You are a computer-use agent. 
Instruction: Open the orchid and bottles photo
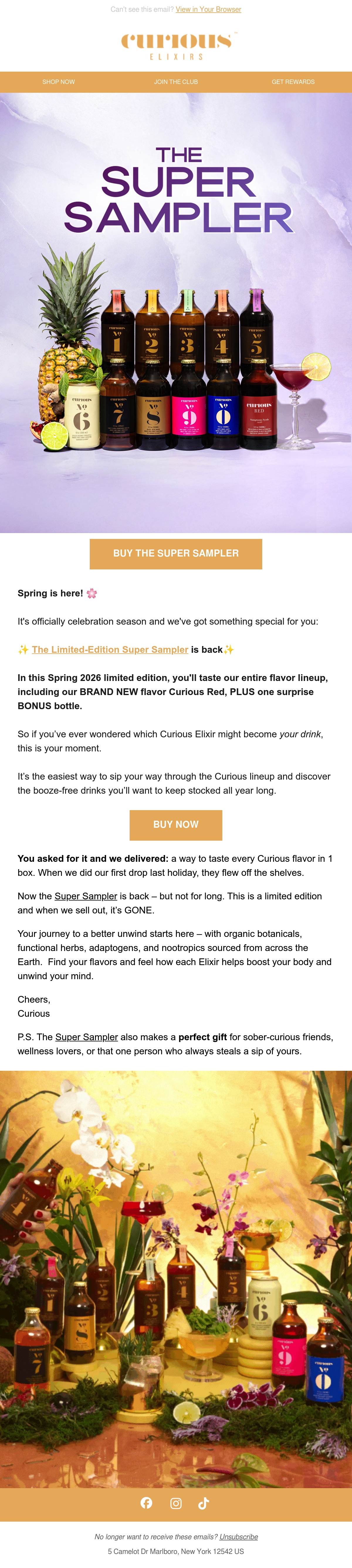(x=176, y=1279)
